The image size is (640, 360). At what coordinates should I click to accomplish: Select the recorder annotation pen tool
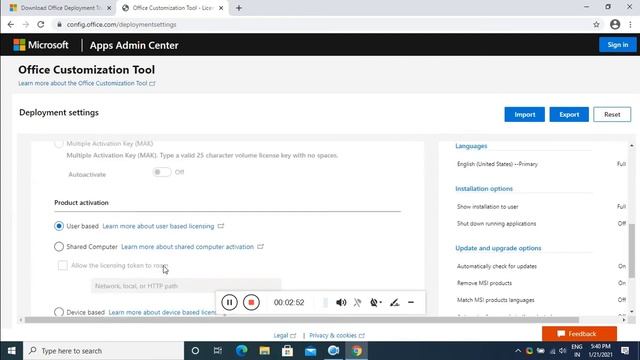(394, 302)
